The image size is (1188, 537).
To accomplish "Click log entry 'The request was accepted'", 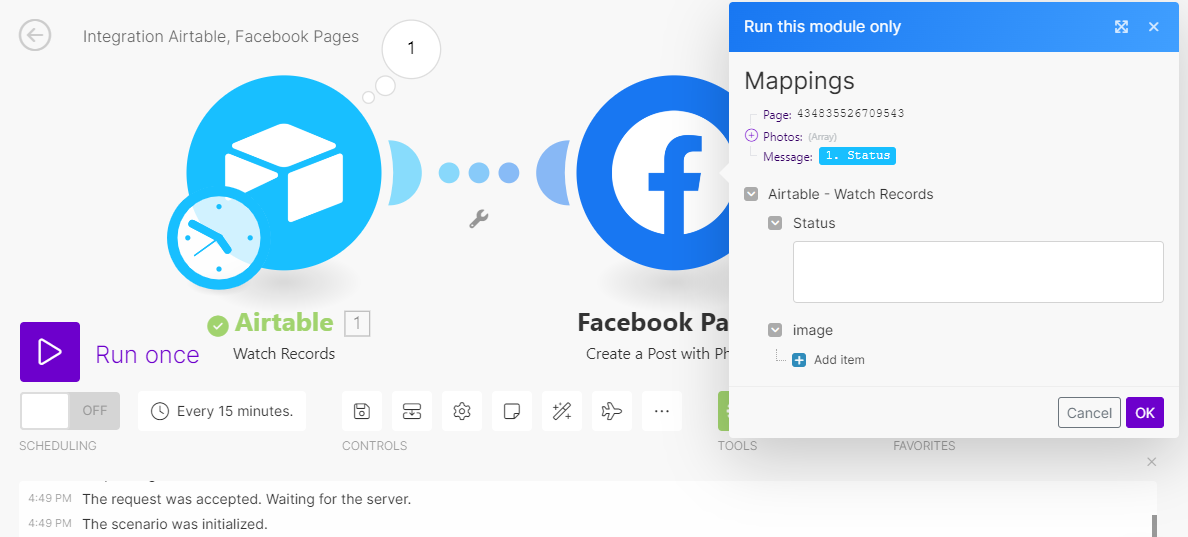I will click(x=246, y=500).
